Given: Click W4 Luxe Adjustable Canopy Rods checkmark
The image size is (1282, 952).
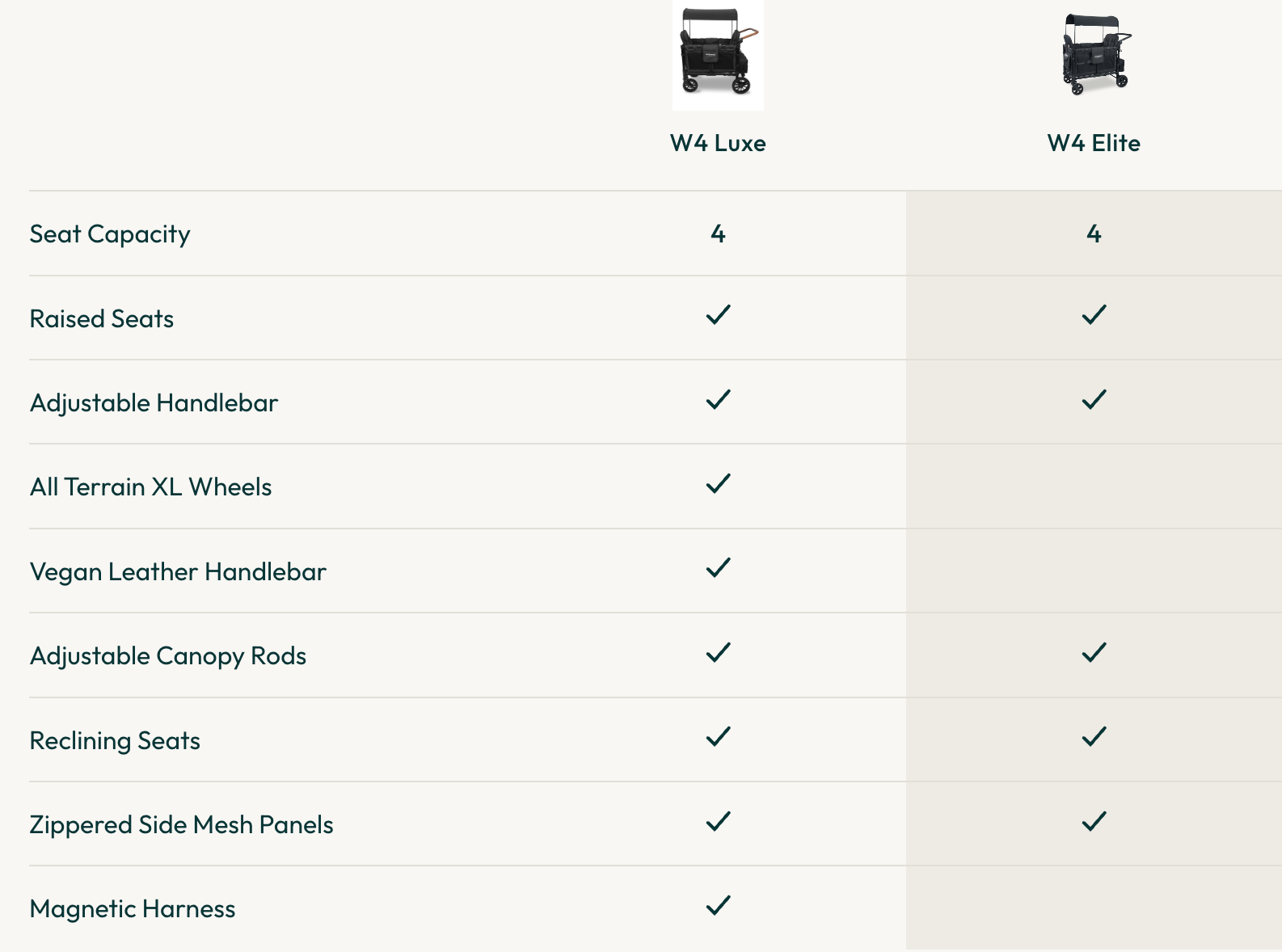Looking at the screenshot, I should click(x=718, y=653).
